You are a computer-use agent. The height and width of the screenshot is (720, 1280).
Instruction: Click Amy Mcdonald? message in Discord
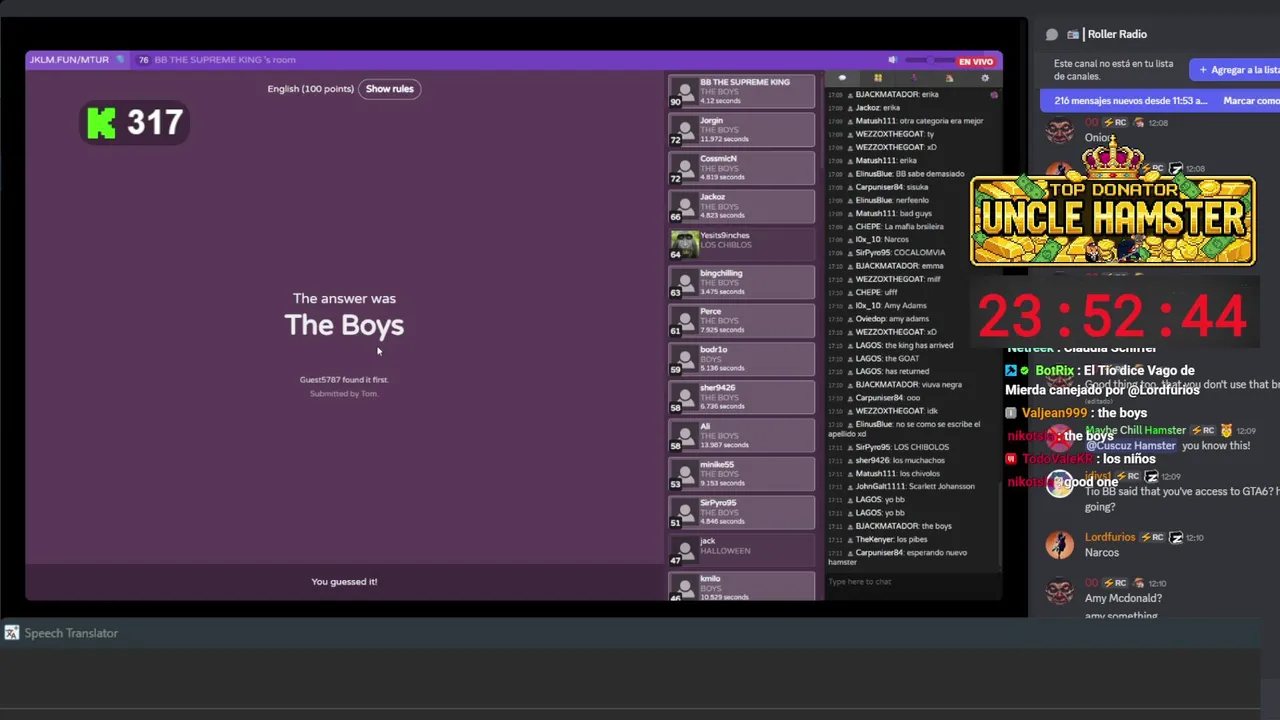coord(1123,599)
